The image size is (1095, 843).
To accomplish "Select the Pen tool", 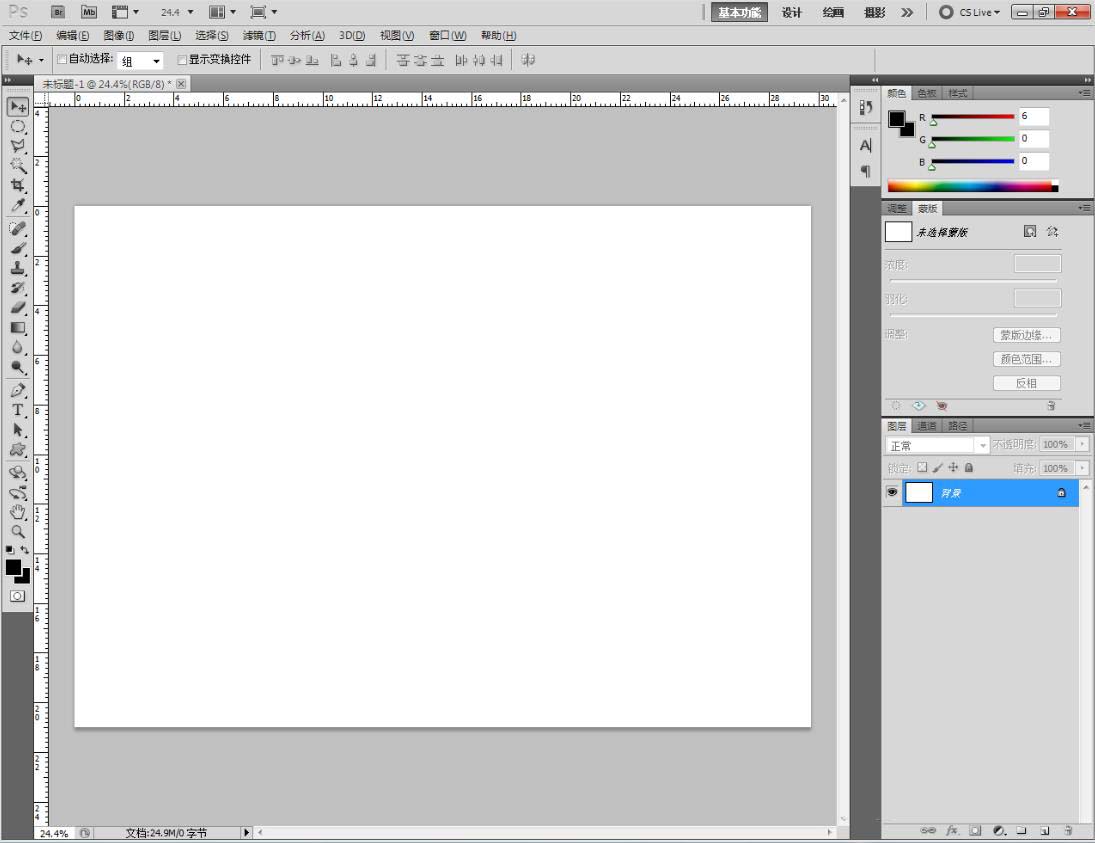I will (18, 390).
